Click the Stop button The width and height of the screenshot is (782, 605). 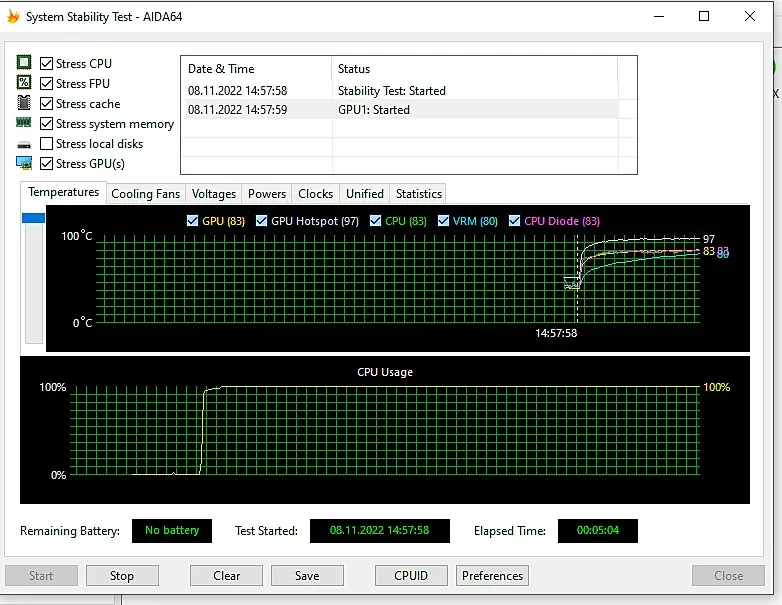(122, 576)
